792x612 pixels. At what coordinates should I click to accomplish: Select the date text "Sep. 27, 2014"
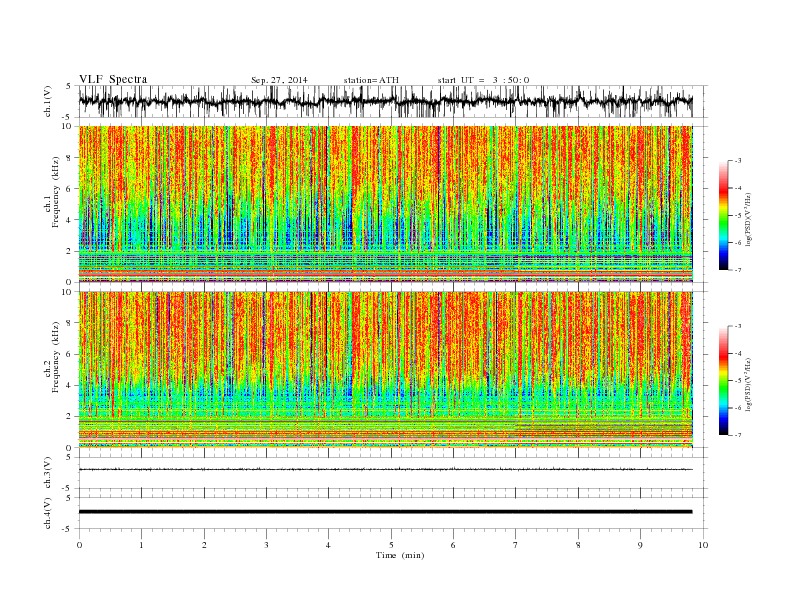tap(279, 80)
